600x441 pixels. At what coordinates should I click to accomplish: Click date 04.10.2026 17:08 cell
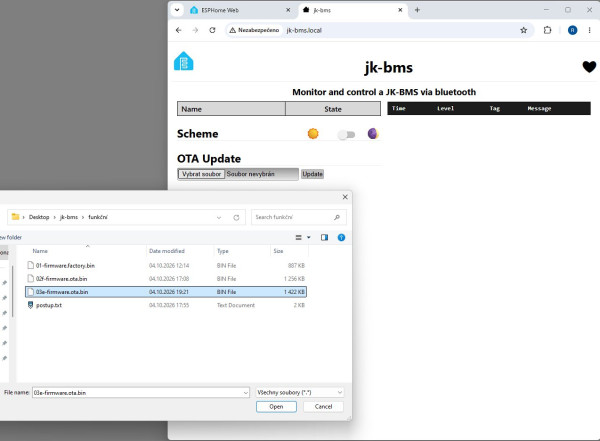(x=169, y=279)
